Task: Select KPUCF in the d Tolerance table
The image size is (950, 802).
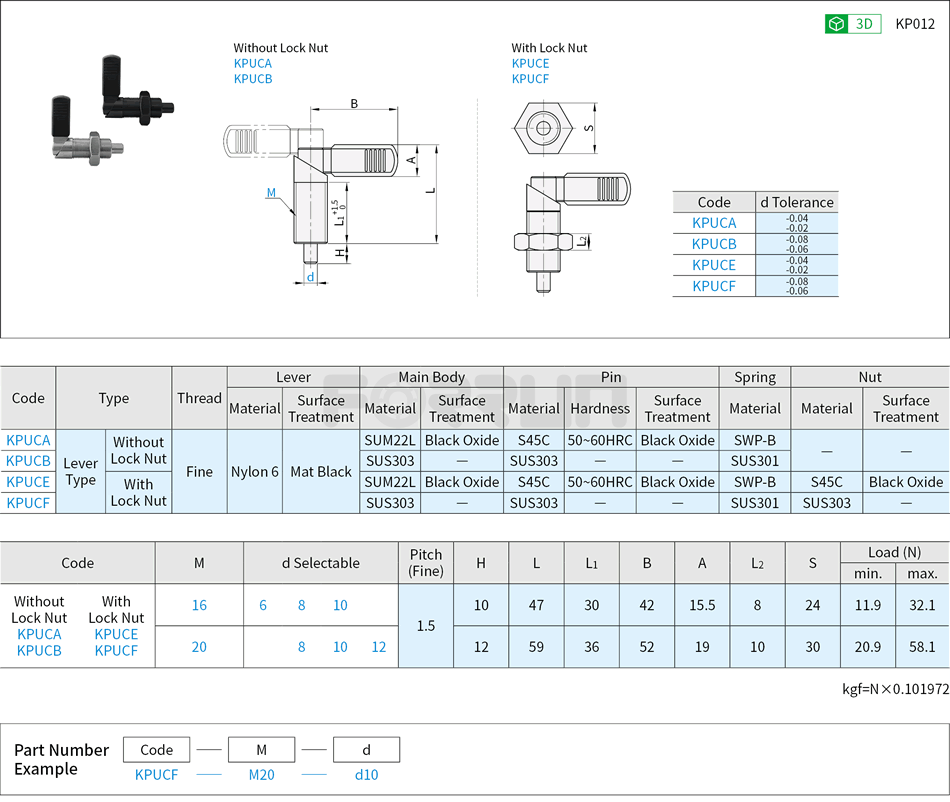Action: point(713,286)
